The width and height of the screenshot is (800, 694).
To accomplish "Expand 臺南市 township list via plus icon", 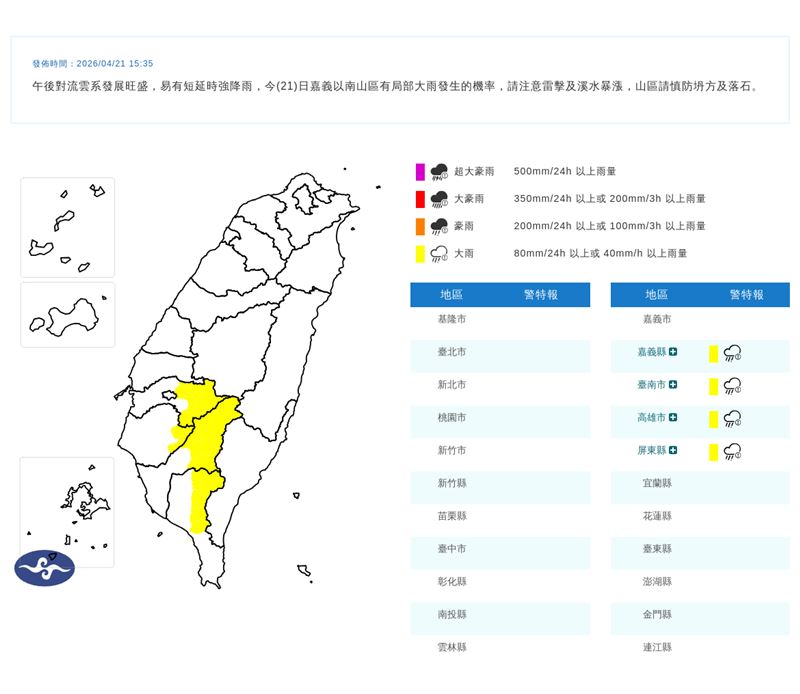I will [674, 385].
